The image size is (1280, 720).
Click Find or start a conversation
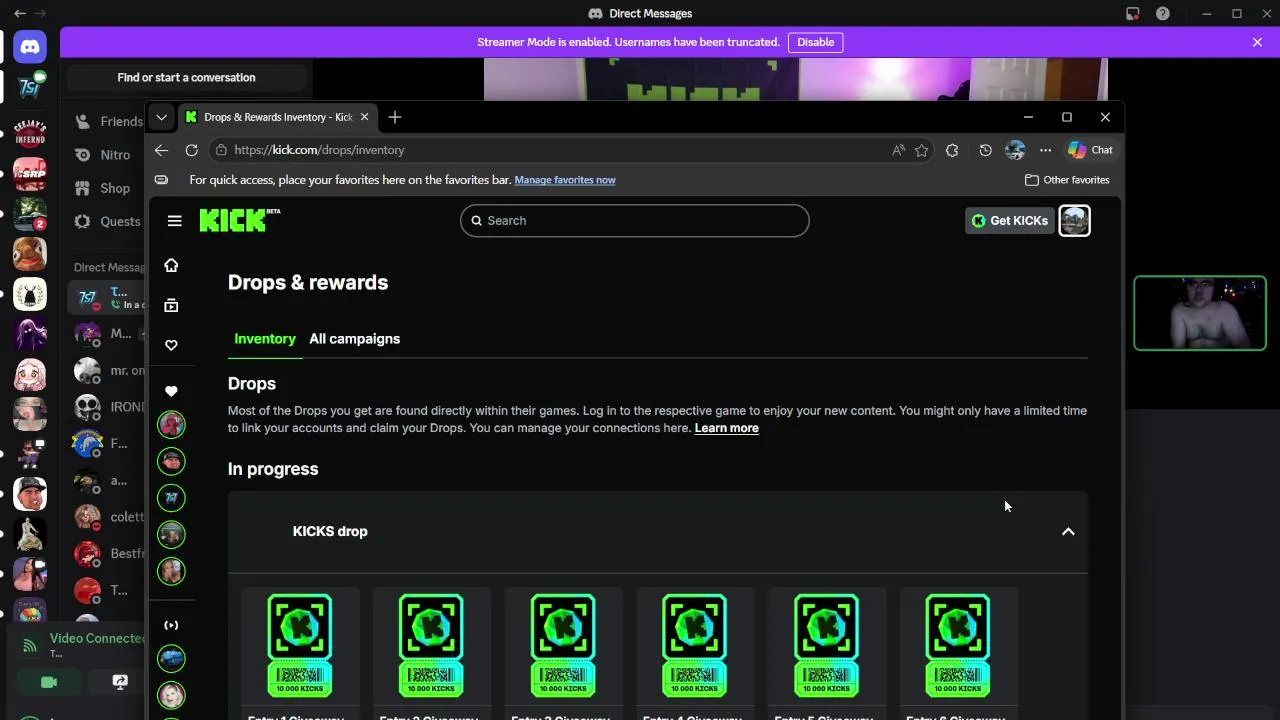186,78
